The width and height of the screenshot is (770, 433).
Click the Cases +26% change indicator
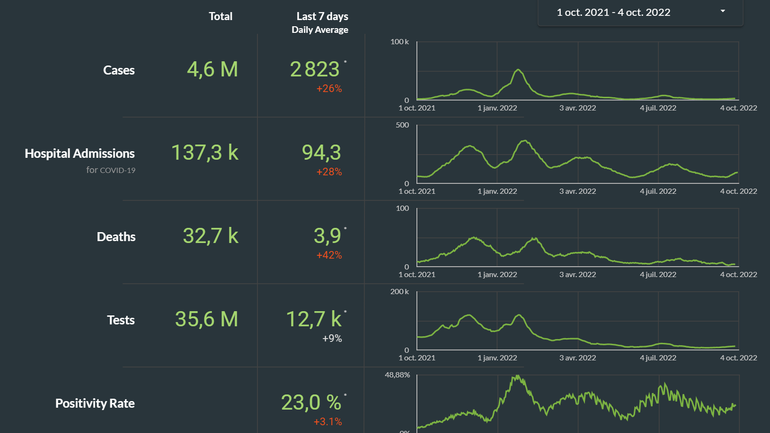coord(329,89)
